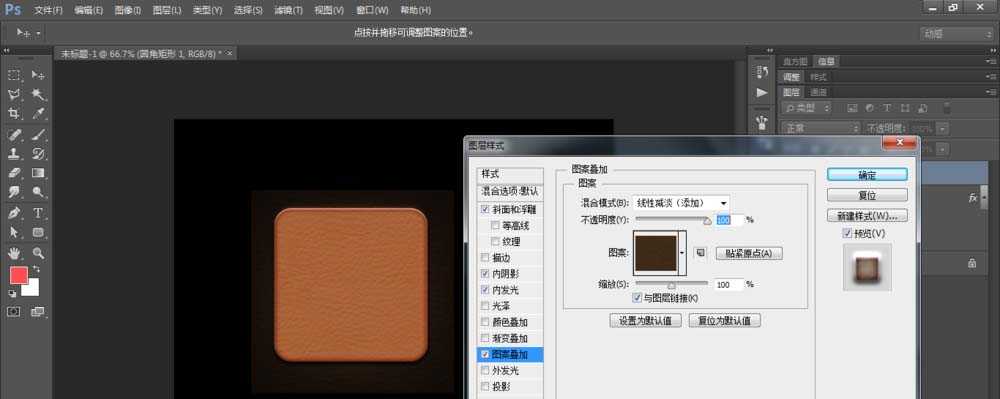This screenshot has width=1000, height=399.
Task: Open the 混合模式 dropdown
Action: pos(681,203)
